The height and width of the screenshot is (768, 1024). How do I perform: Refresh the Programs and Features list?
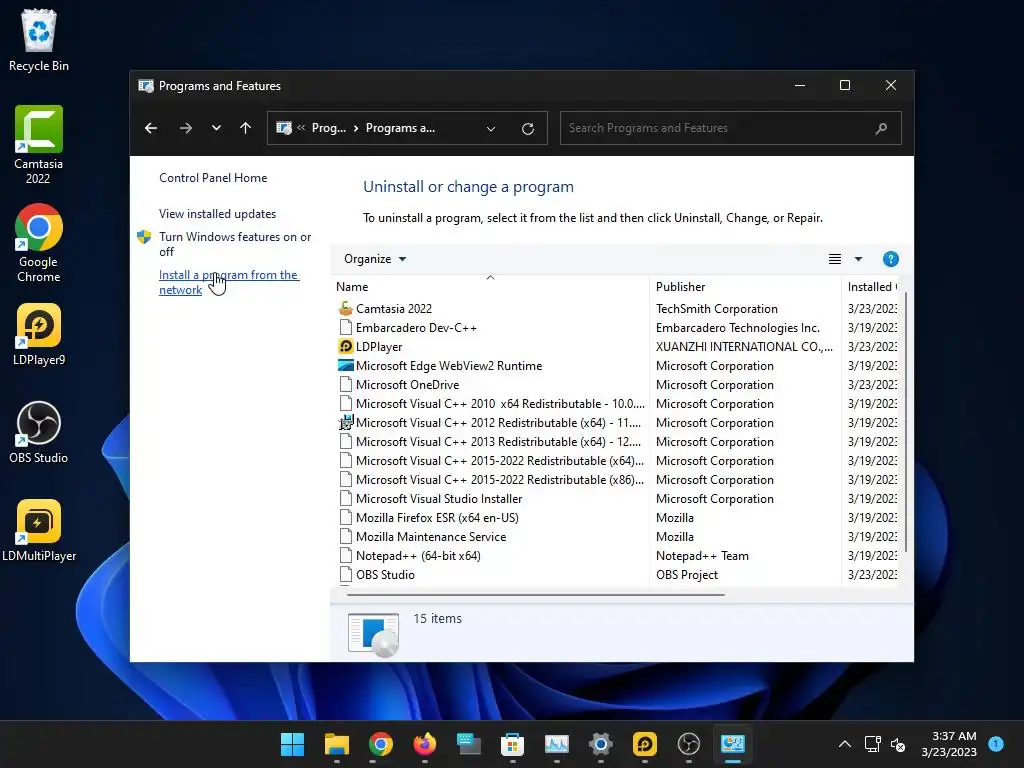pos(528,129)
